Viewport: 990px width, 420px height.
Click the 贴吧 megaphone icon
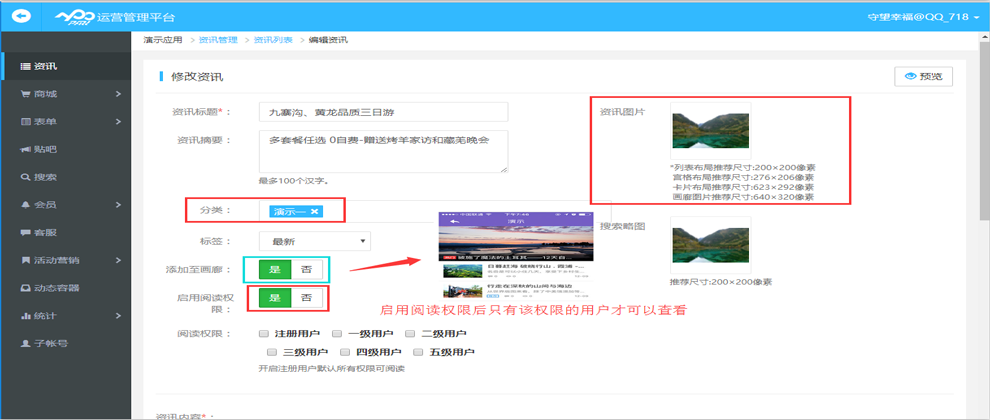coord(25,150)
